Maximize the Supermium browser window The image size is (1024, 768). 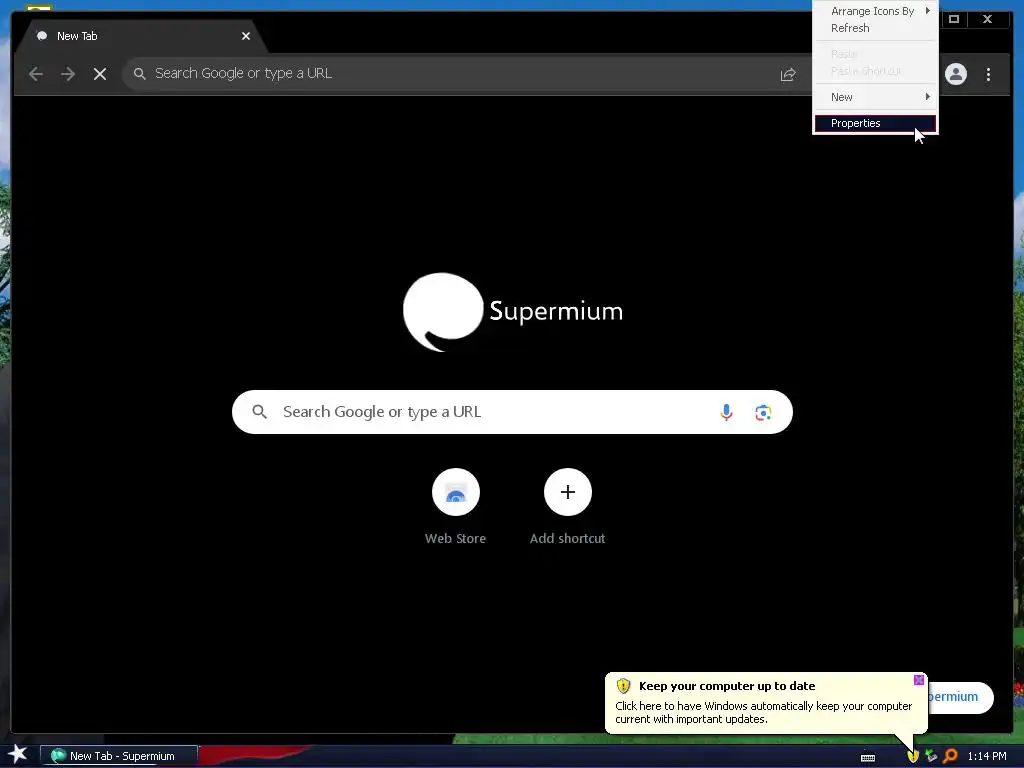click(953, 20)
